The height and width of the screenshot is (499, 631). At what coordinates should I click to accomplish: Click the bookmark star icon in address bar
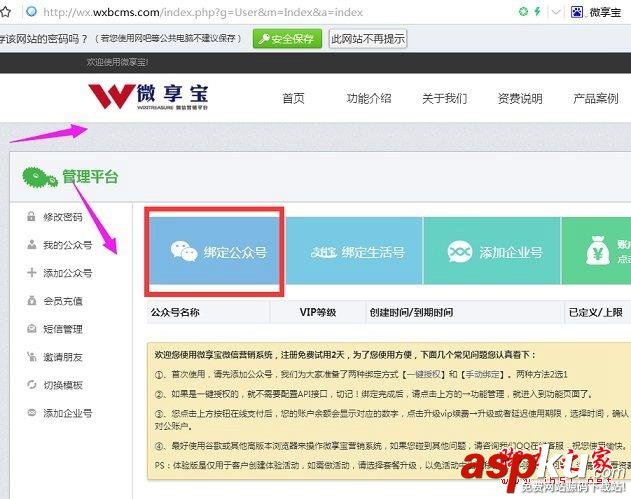tap(5, 12)
